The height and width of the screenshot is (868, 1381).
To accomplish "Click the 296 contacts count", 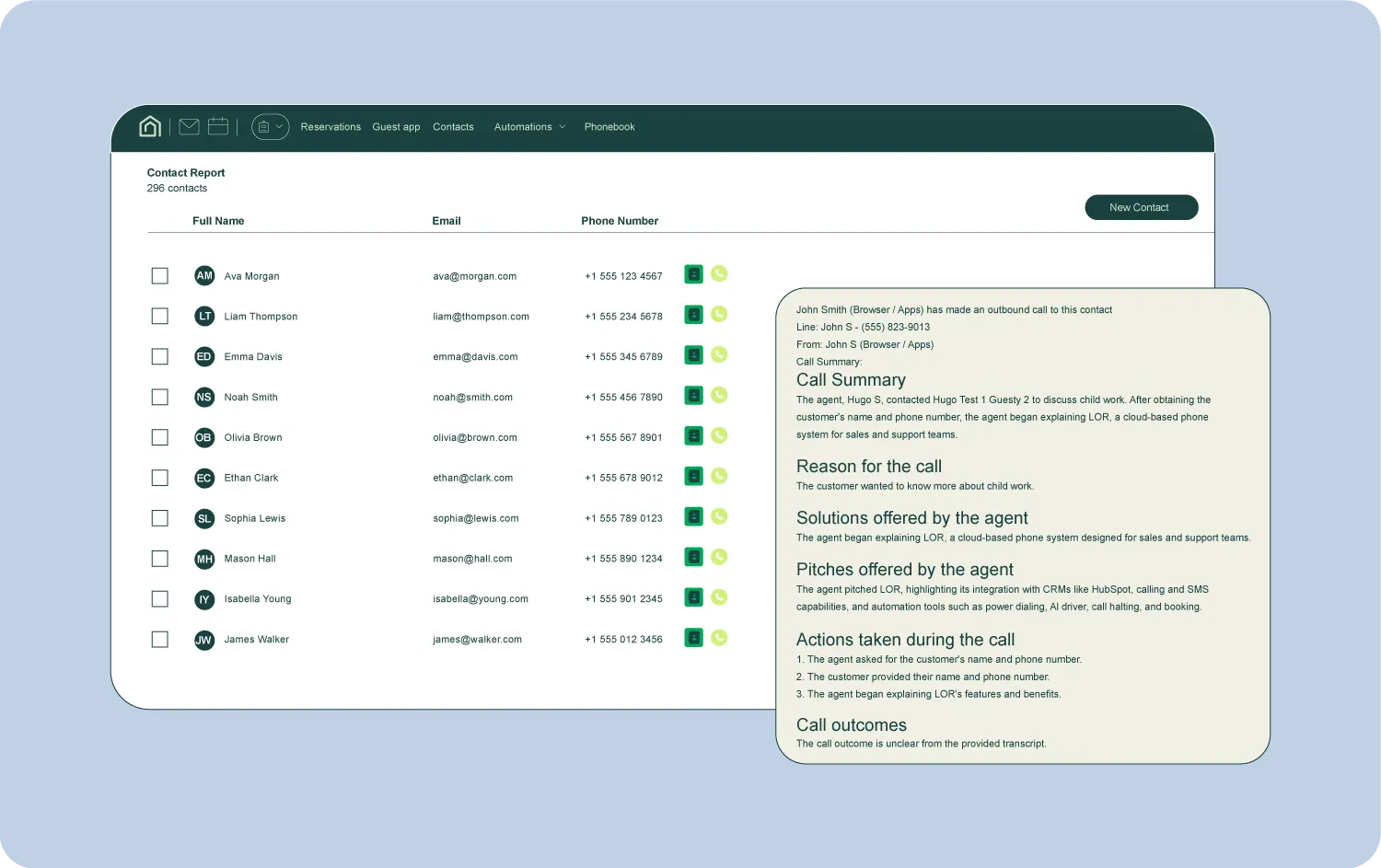I will tap(177, 189).
